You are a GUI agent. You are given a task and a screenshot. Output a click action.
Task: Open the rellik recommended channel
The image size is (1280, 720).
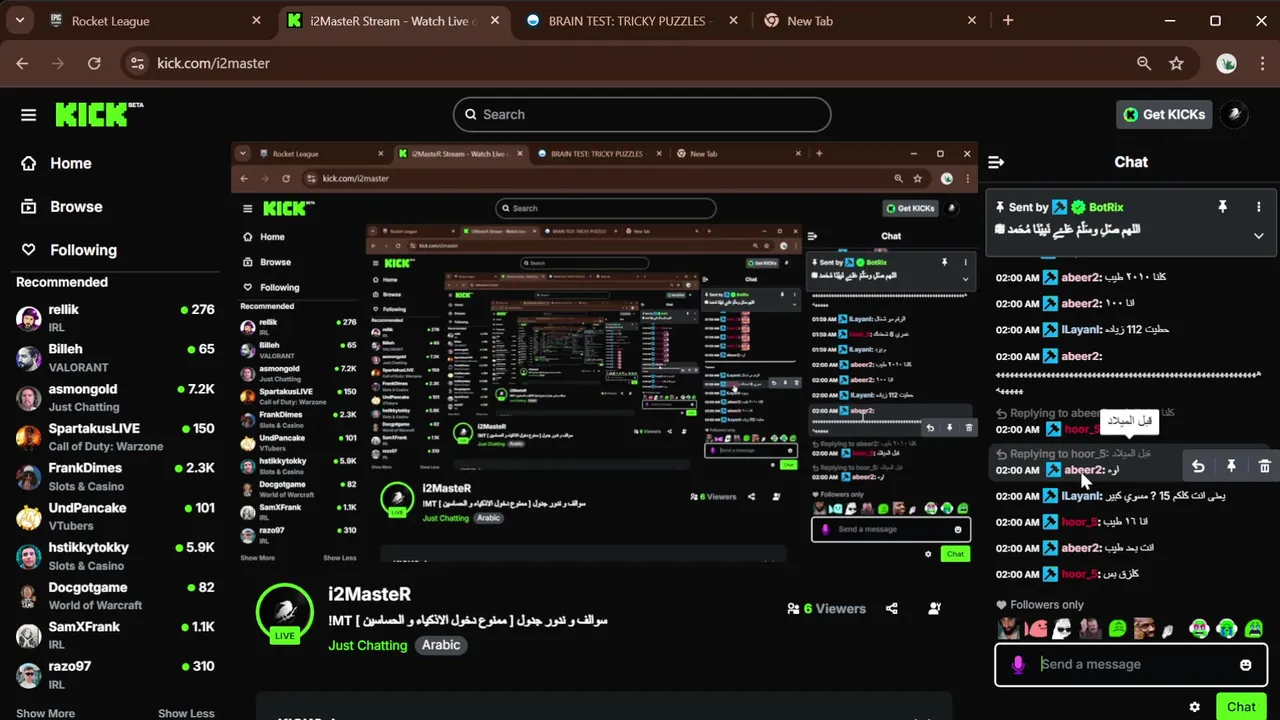[116, 318]
